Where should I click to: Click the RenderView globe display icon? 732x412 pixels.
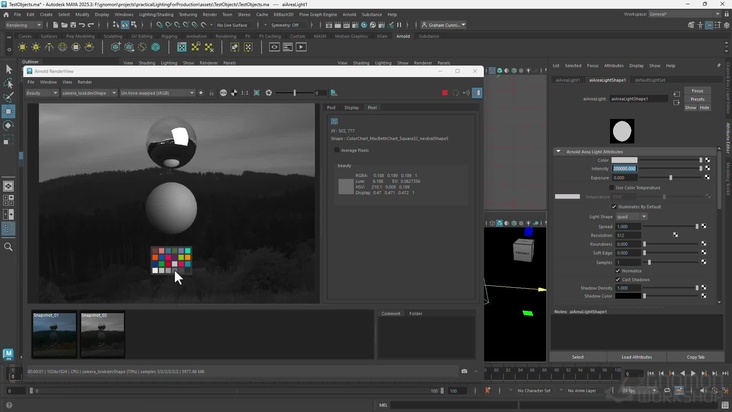click(x=223, y=93)
